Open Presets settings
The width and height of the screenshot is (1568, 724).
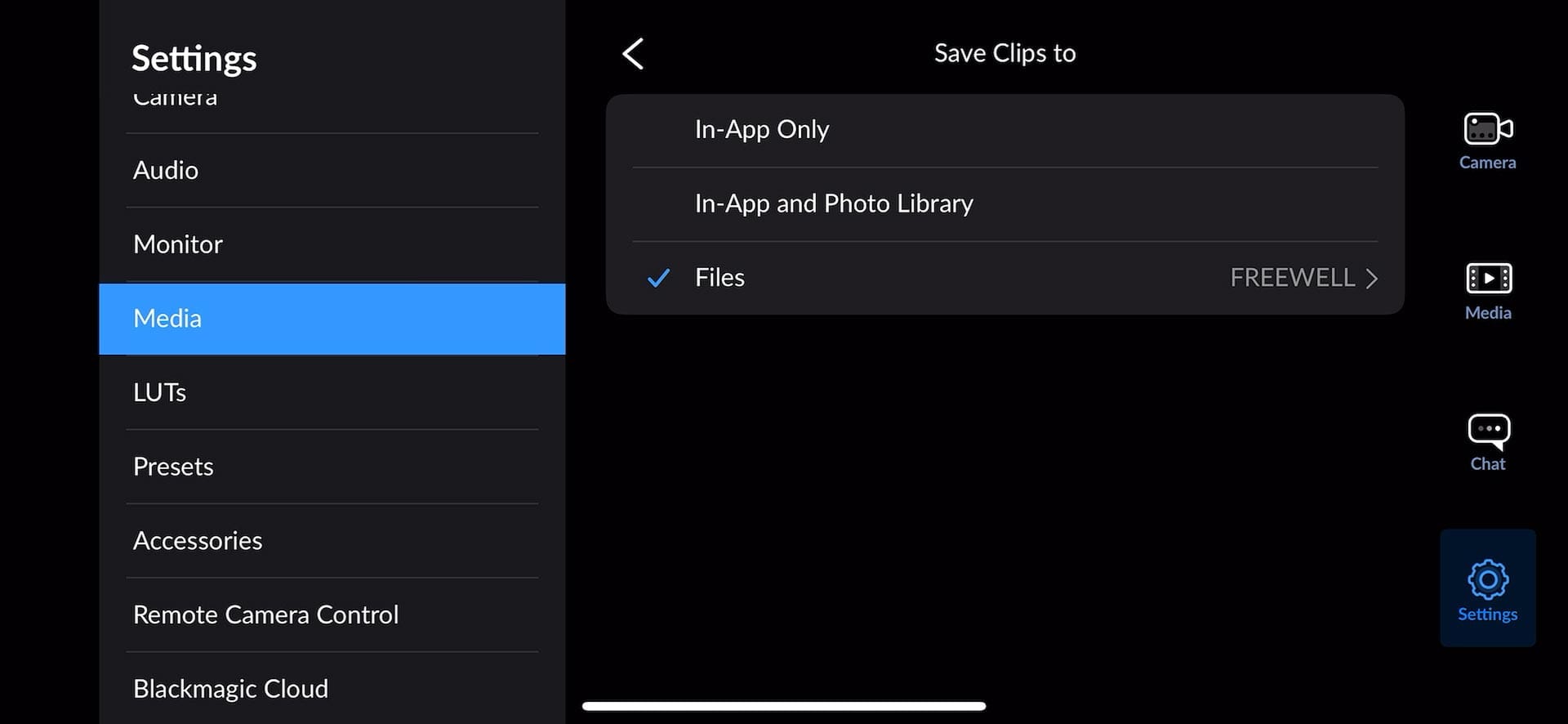(173, 466)
